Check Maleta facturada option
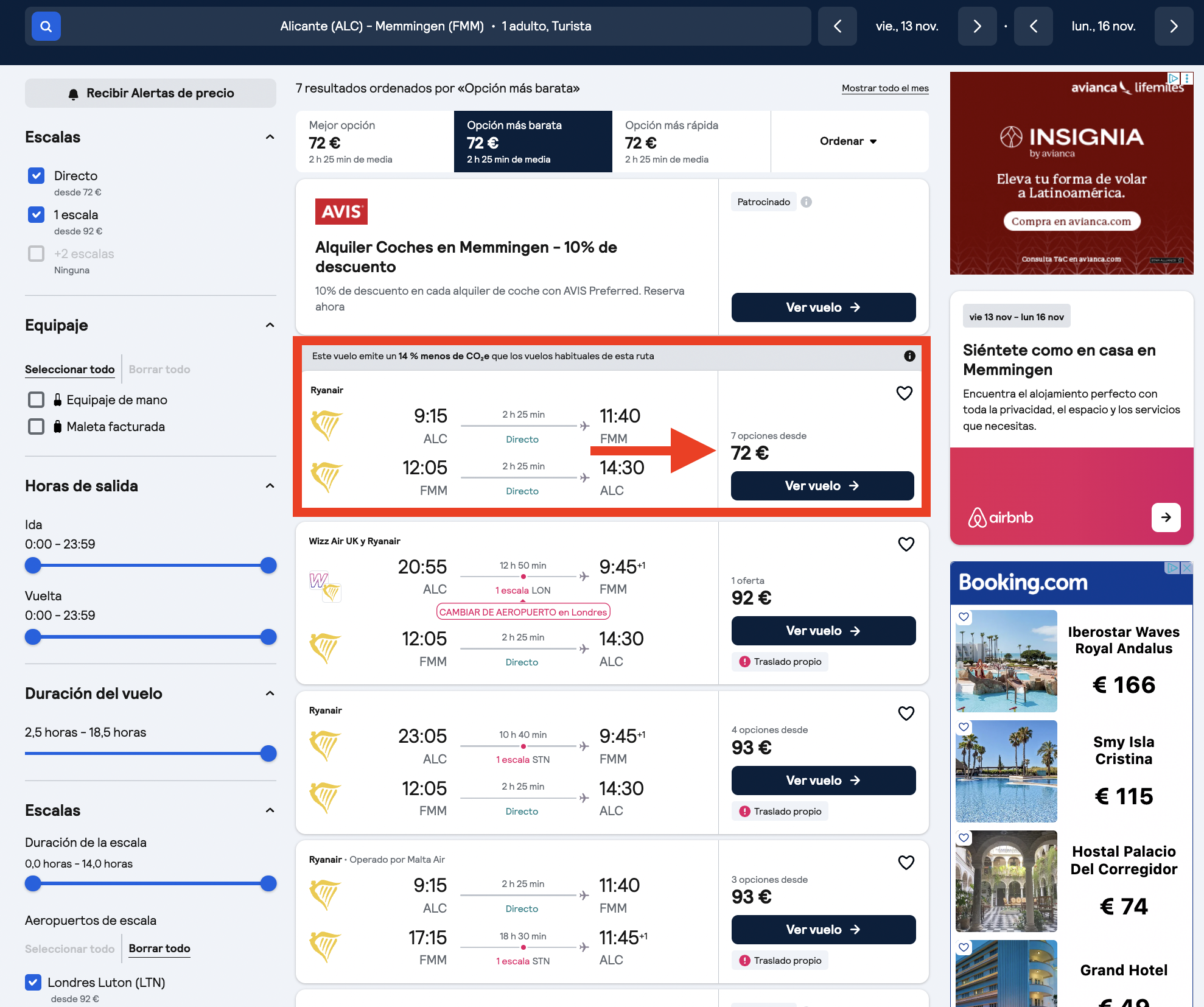The width and height of the screenshot is (1204, 1007). tap(37, 427)
